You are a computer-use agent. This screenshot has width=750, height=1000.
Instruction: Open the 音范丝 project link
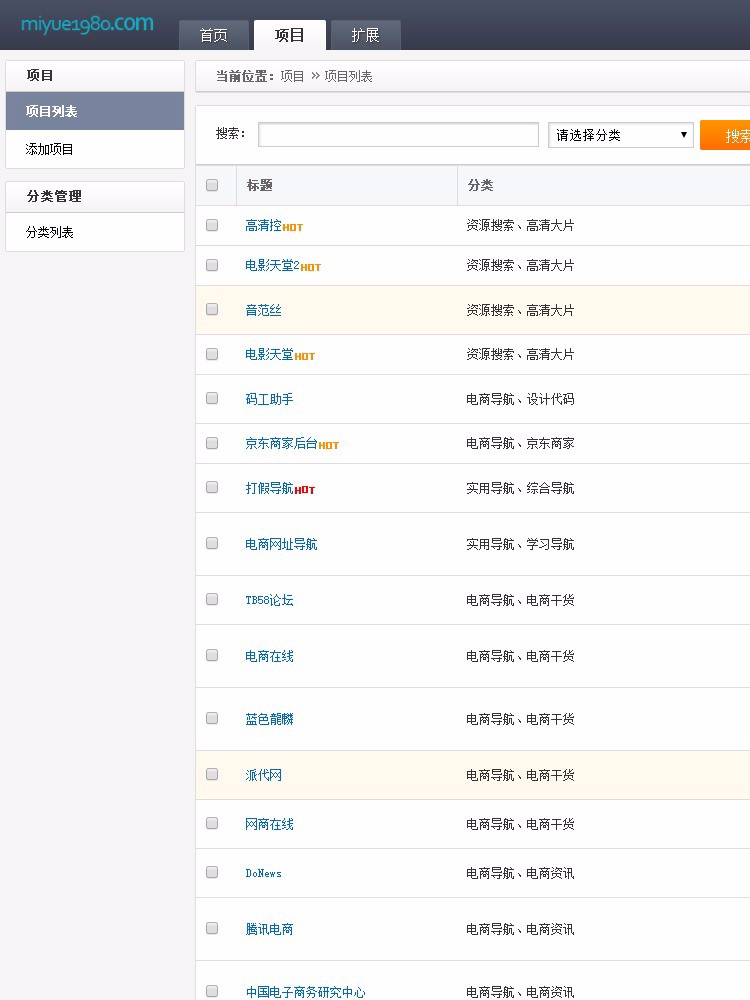click(x=263, y=310)
